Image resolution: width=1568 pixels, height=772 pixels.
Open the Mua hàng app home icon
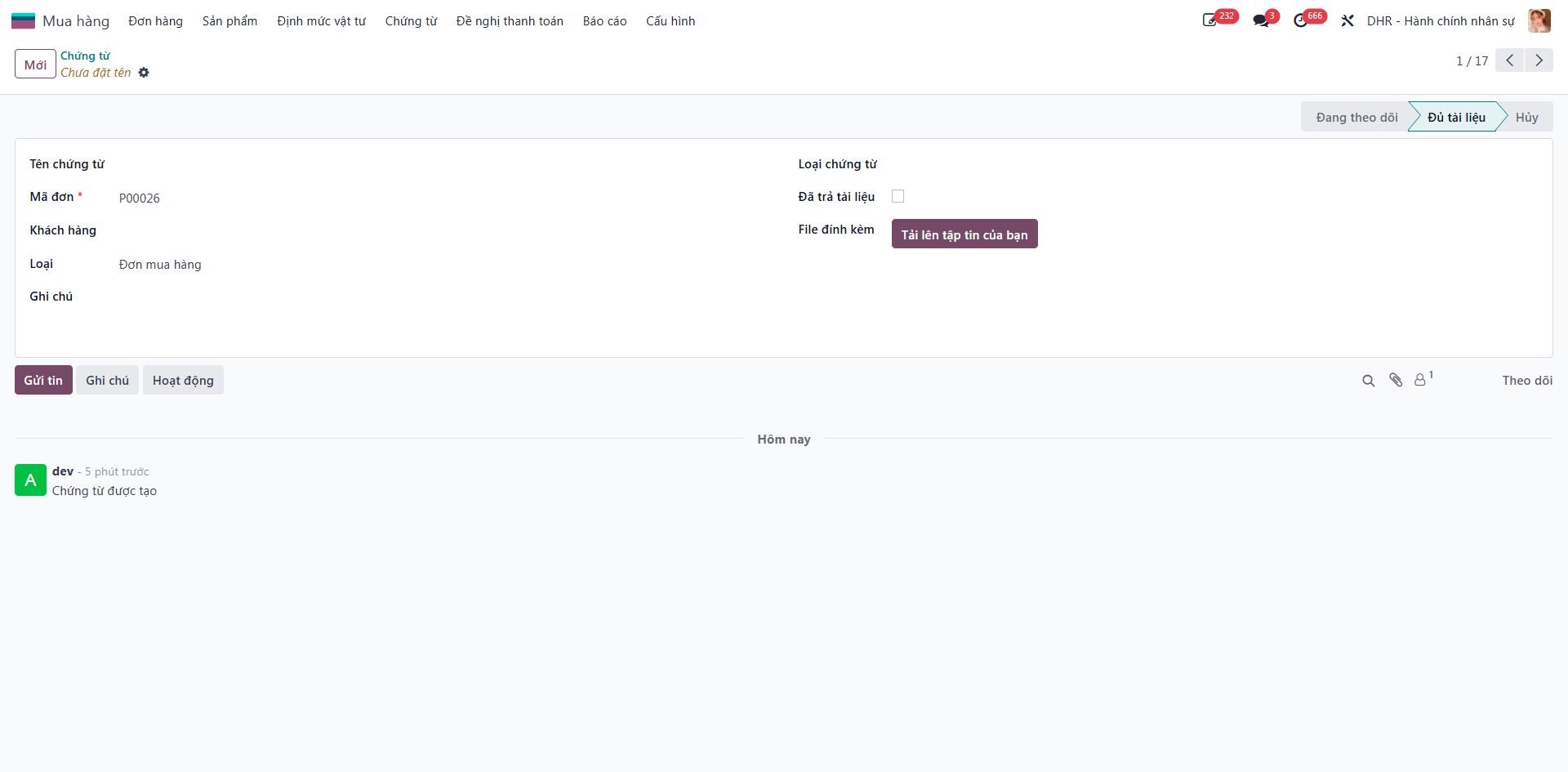tap(23, 20)
